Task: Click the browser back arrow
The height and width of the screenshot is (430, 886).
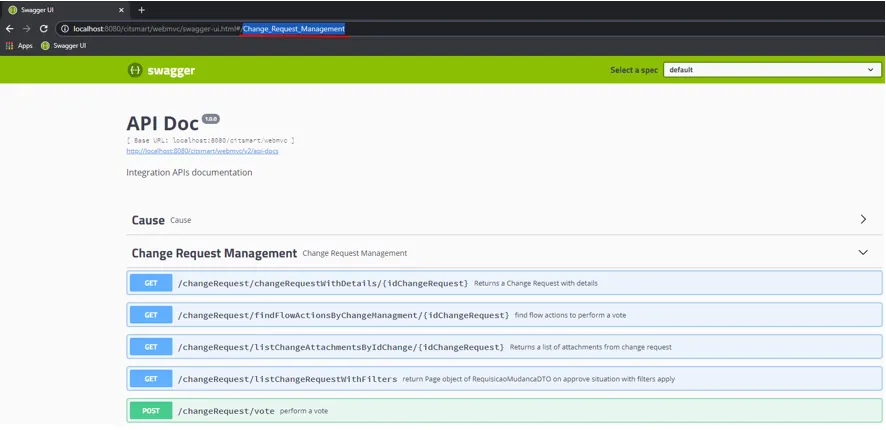Action: [x=10, y=29]
